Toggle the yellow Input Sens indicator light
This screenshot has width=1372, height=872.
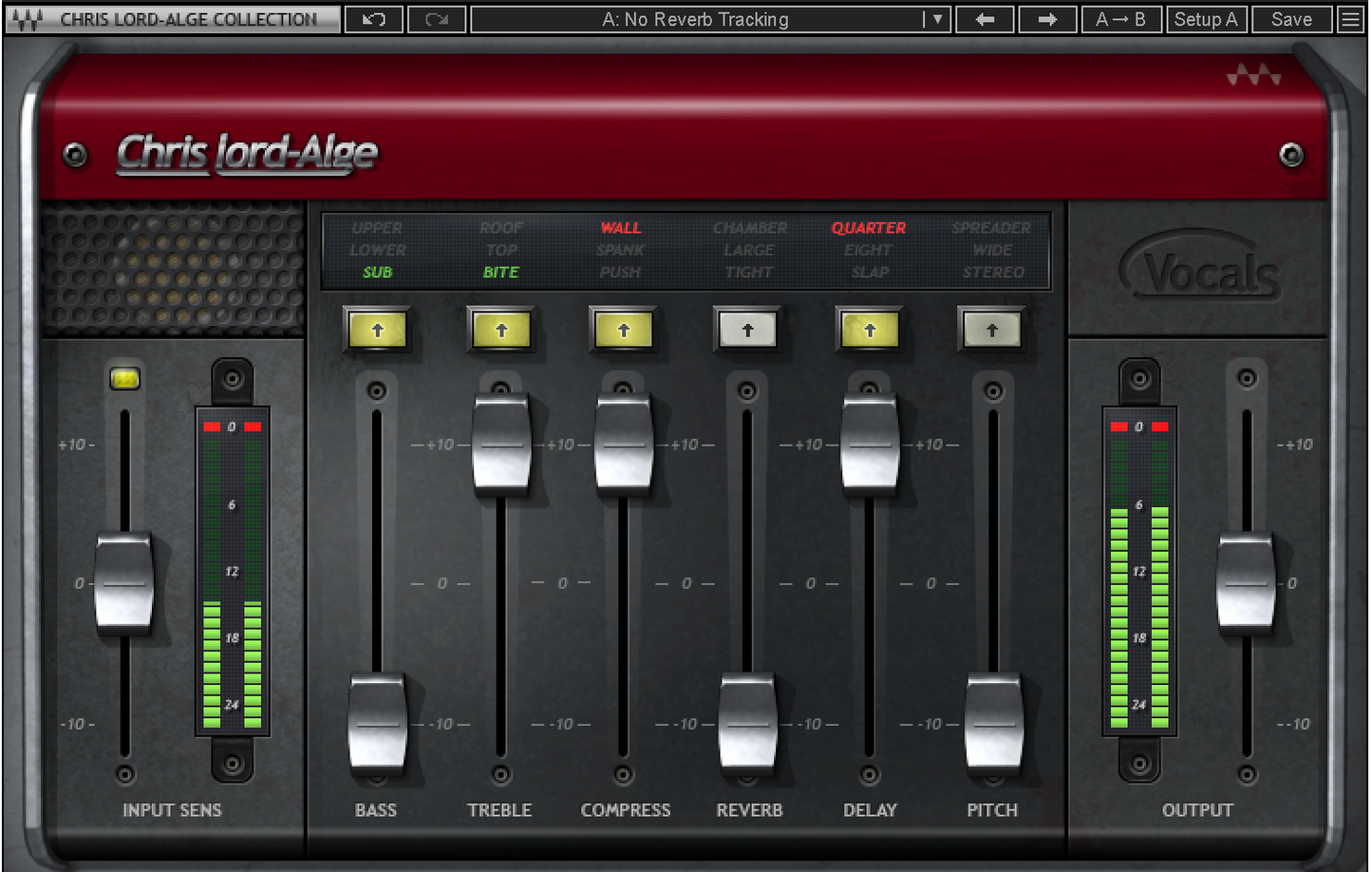[124, 379]
